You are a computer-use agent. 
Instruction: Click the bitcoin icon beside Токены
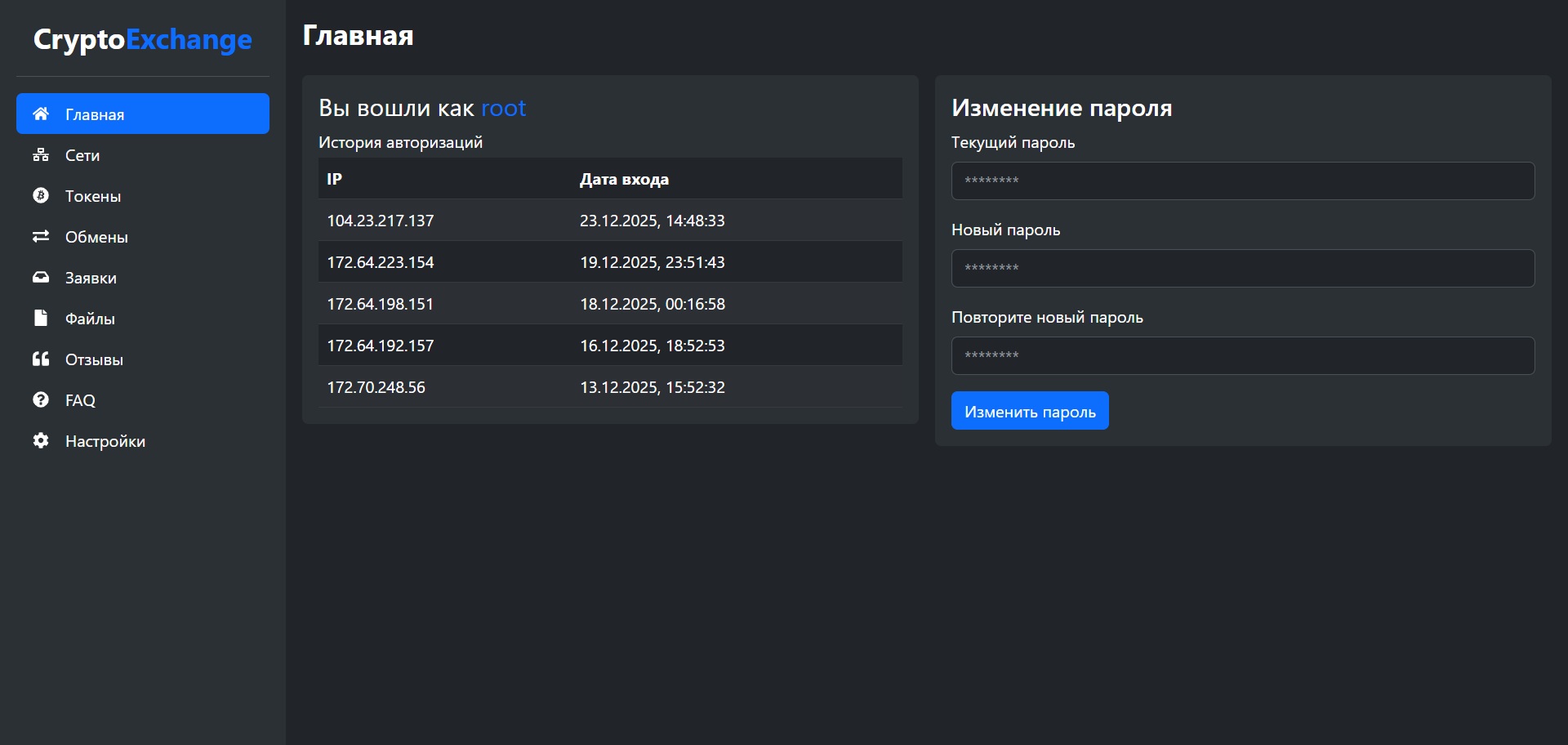click(41, 196)
